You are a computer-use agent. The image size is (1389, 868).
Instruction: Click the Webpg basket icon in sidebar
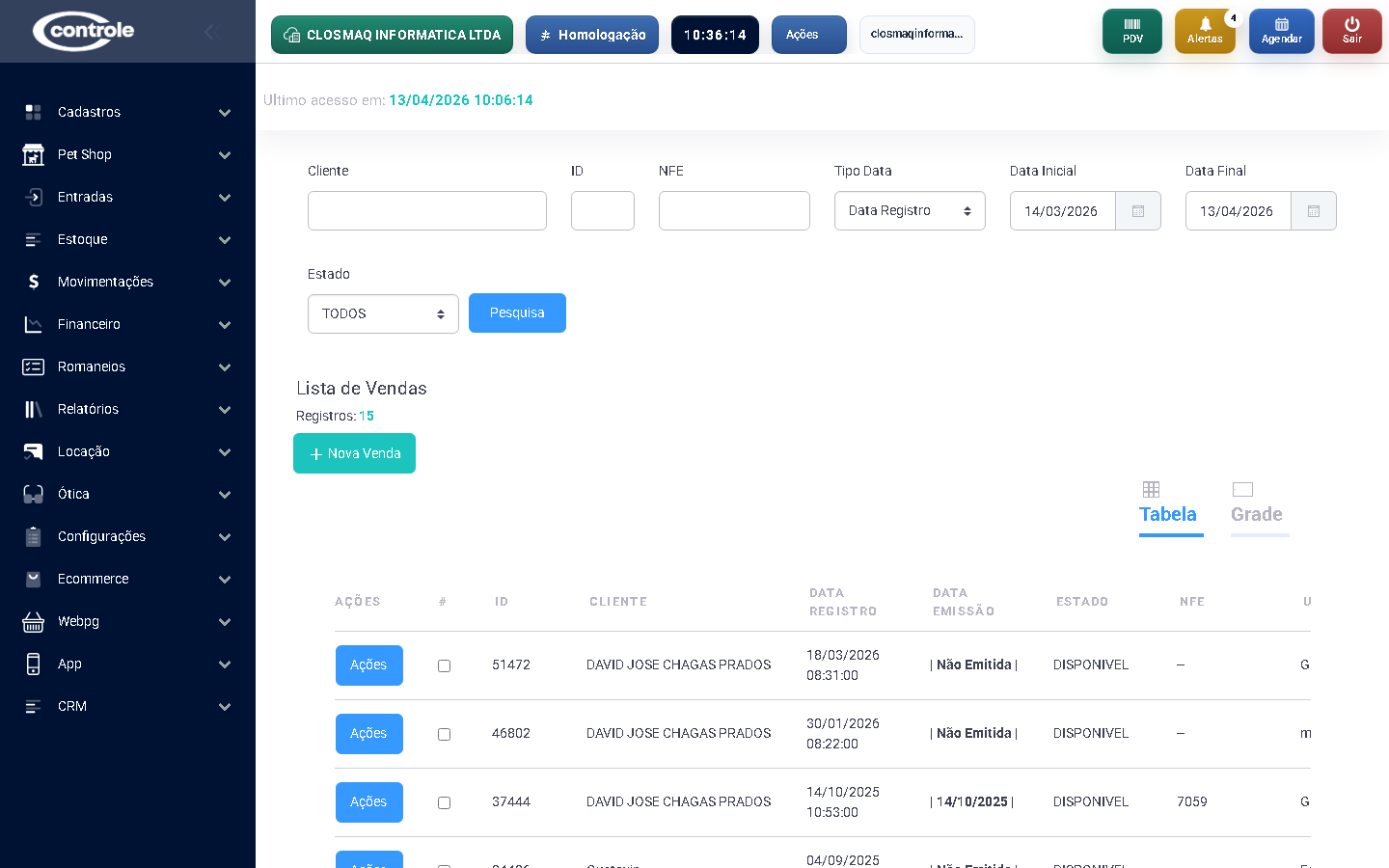tap(33, 622)
